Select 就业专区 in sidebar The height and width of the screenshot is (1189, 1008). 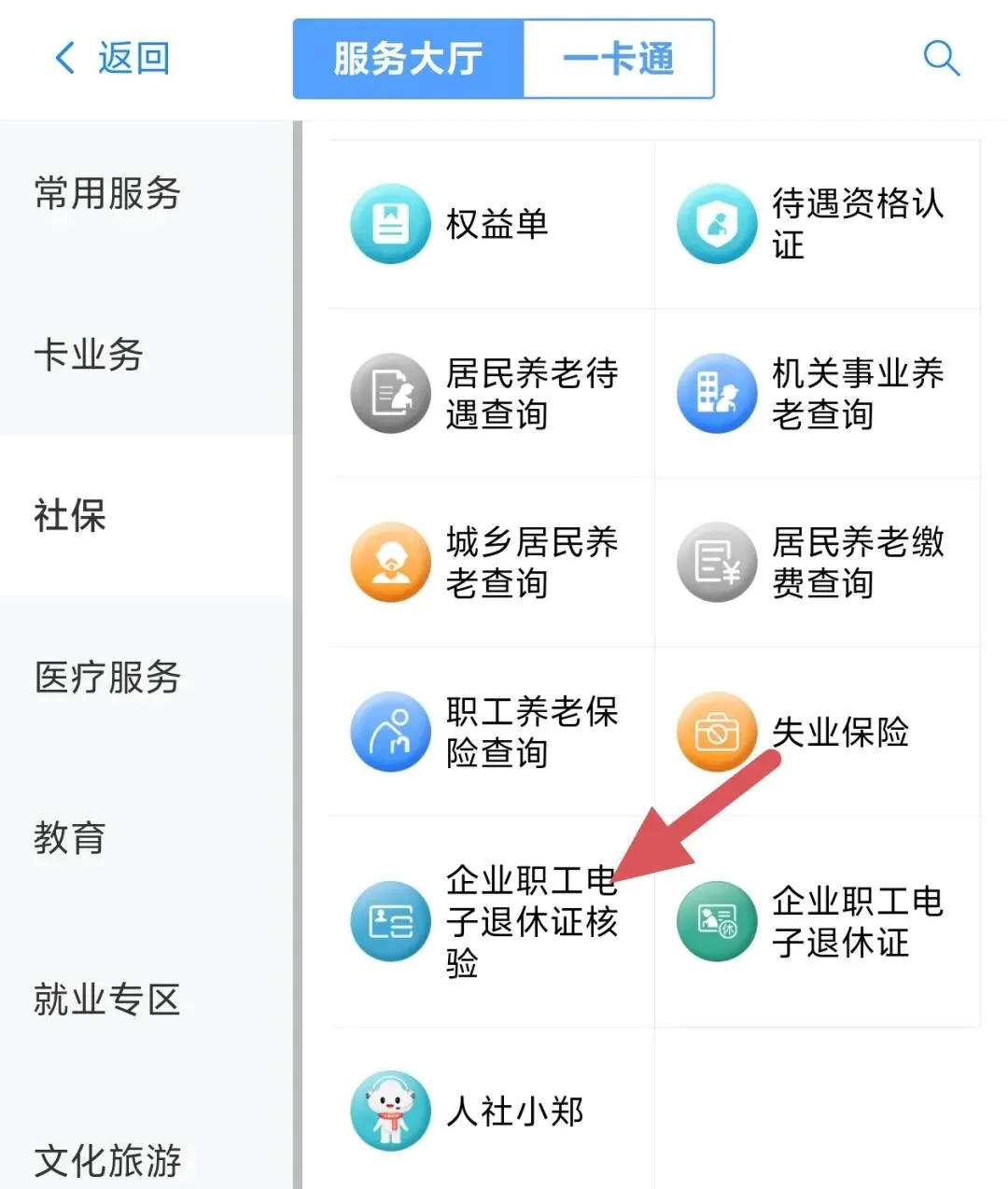coord(107,1000)
